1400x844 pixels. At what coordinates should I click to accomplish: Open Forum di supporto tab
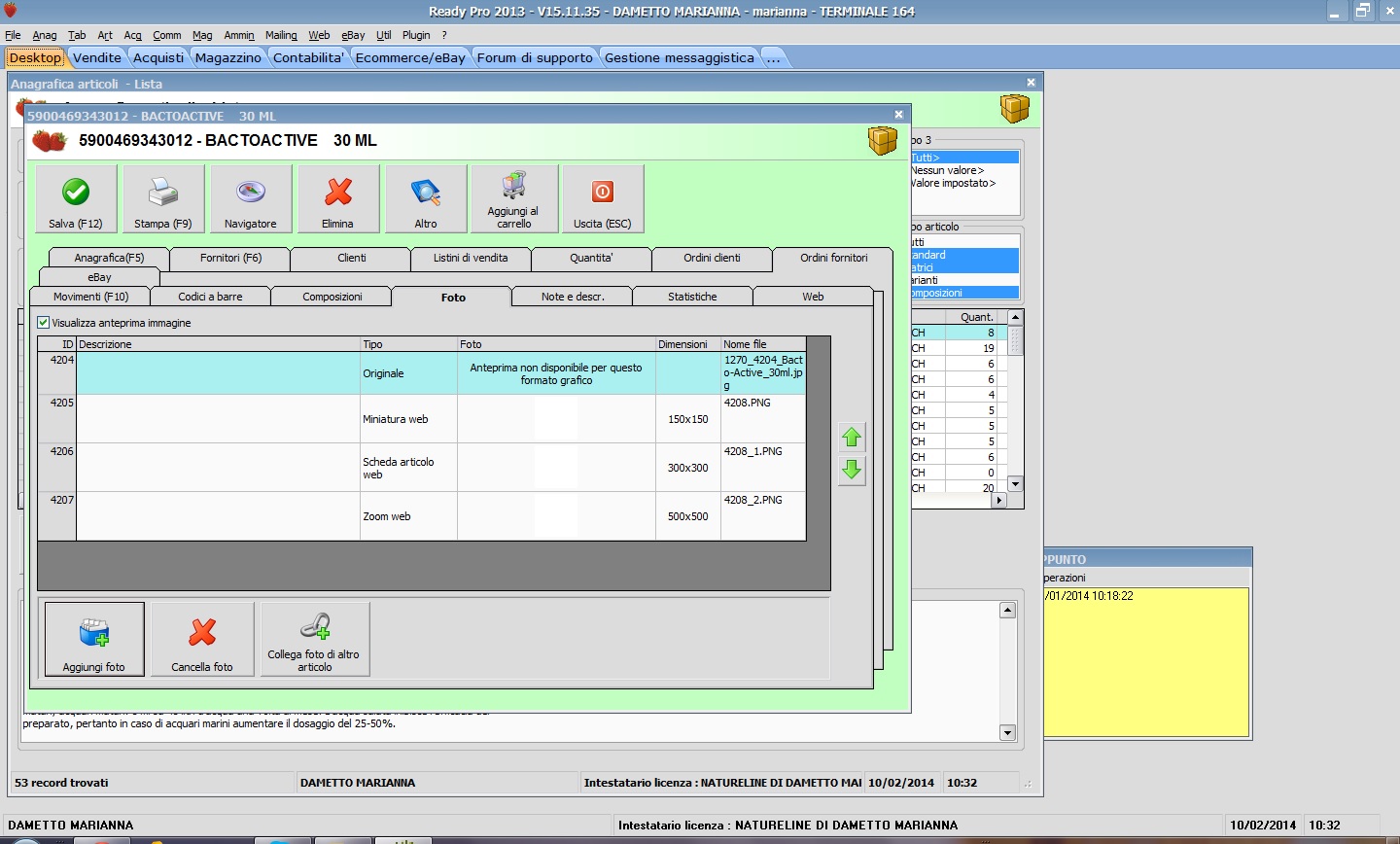coord(535,57)
